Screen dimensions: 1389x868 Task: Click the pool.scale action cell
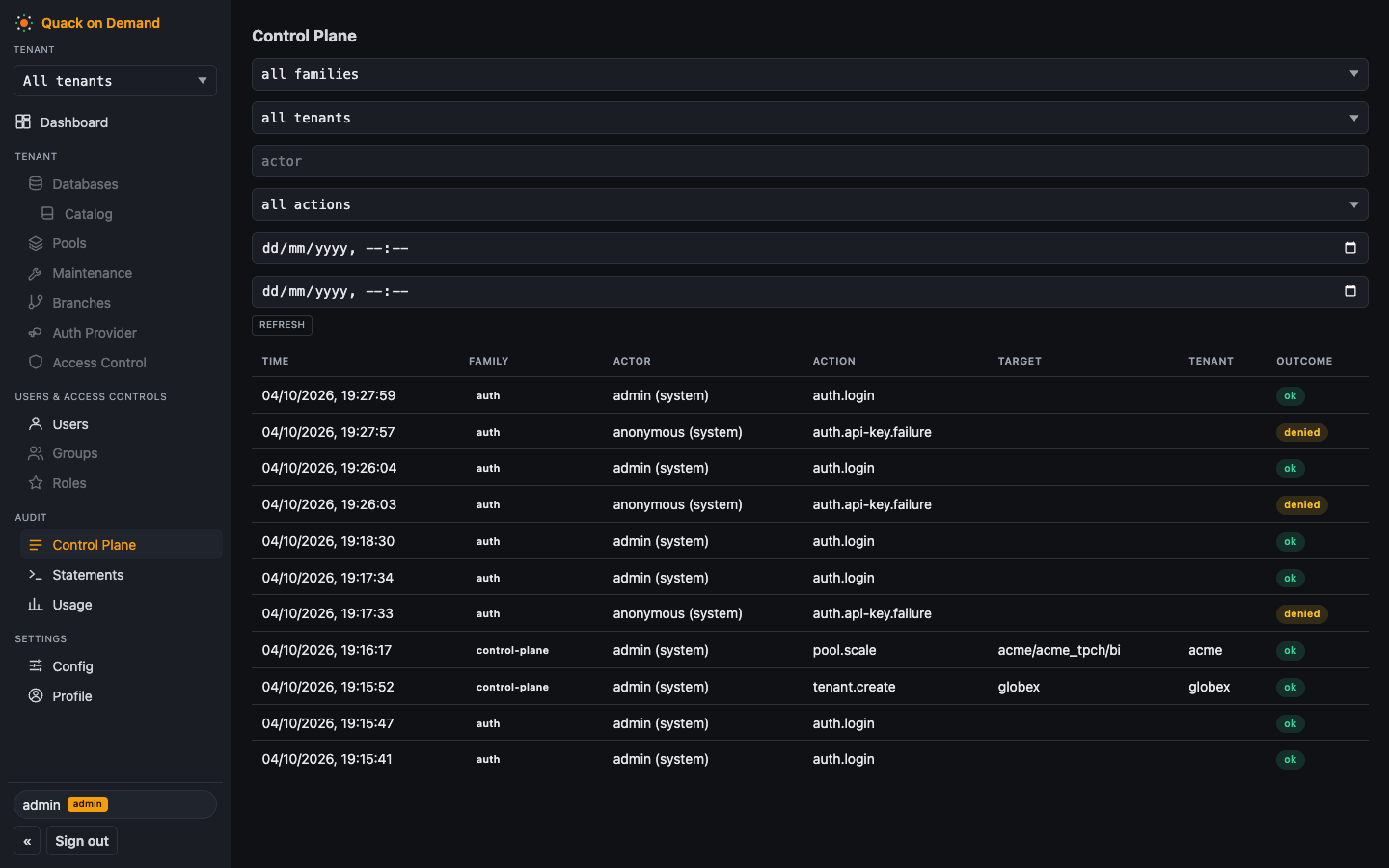click(x=844, y=650)
